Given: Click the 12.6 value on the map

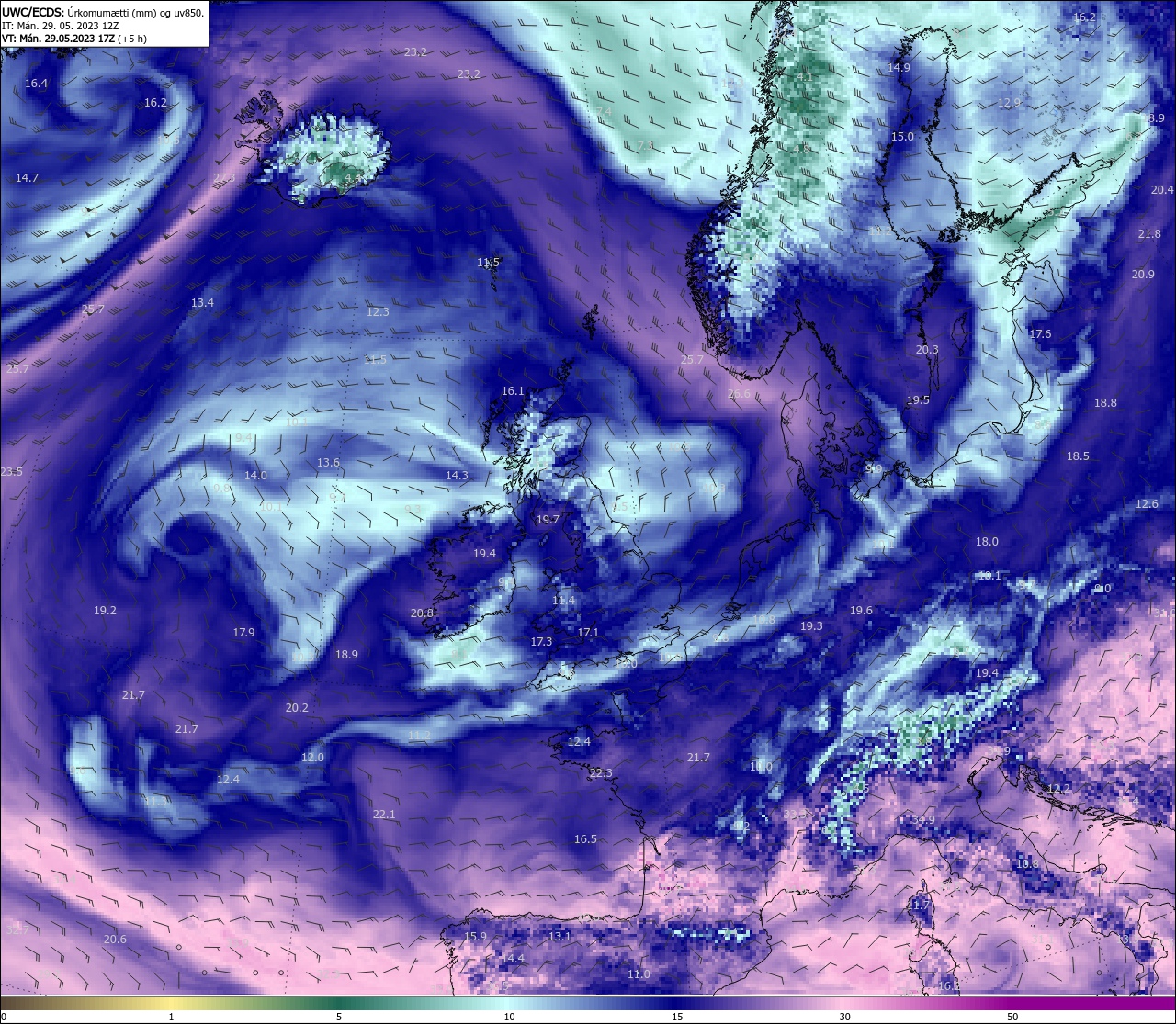Looking at the screenshot, I should (1147, 504).
